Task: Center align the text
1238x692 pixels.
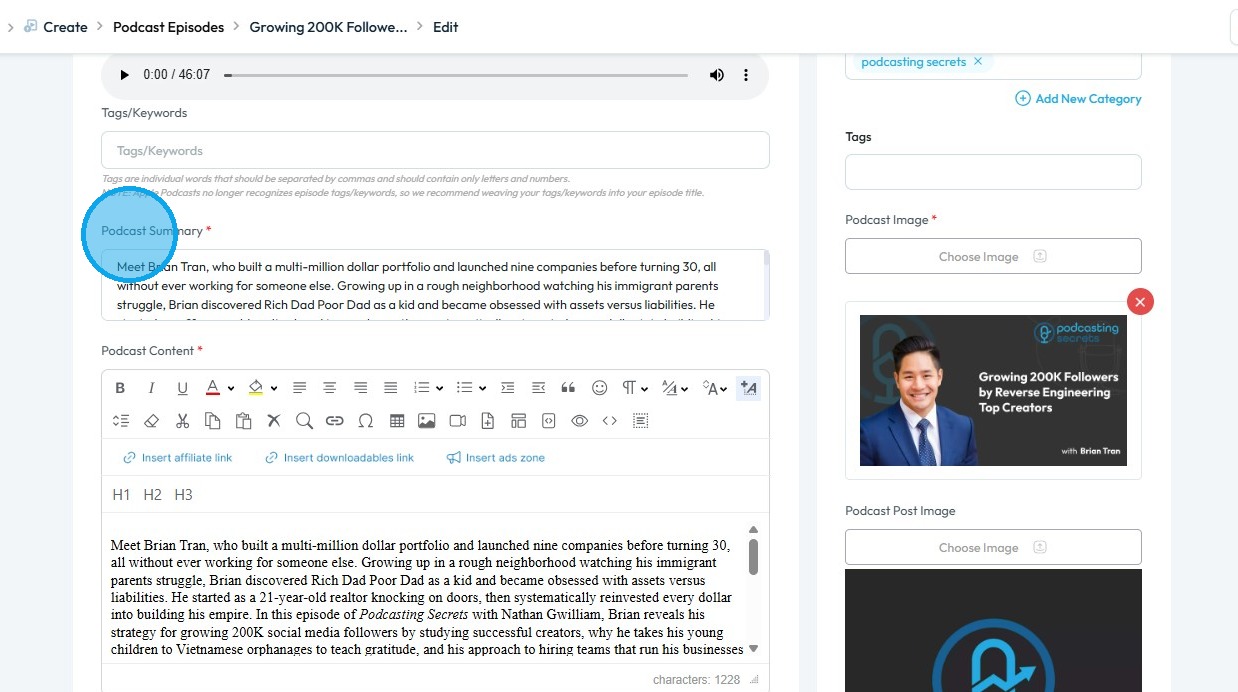Action: (329, 388)
